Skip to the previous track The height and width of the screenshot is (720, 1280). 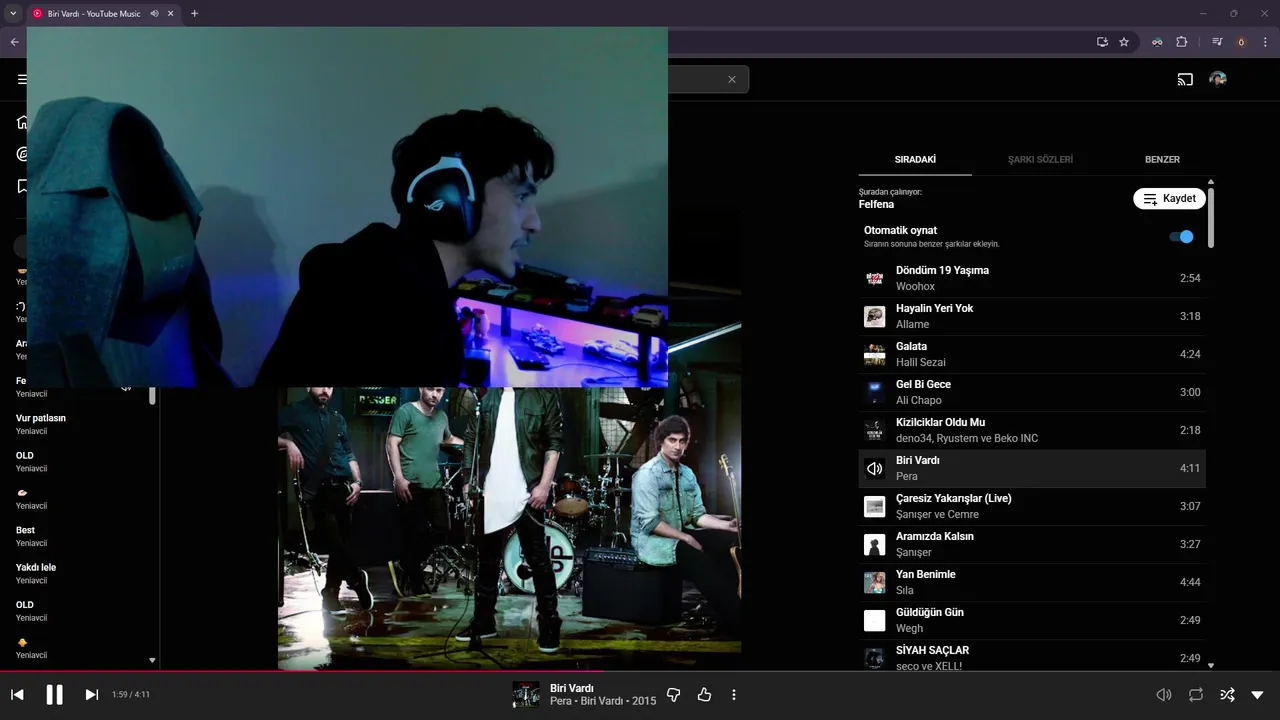[17, 694]
